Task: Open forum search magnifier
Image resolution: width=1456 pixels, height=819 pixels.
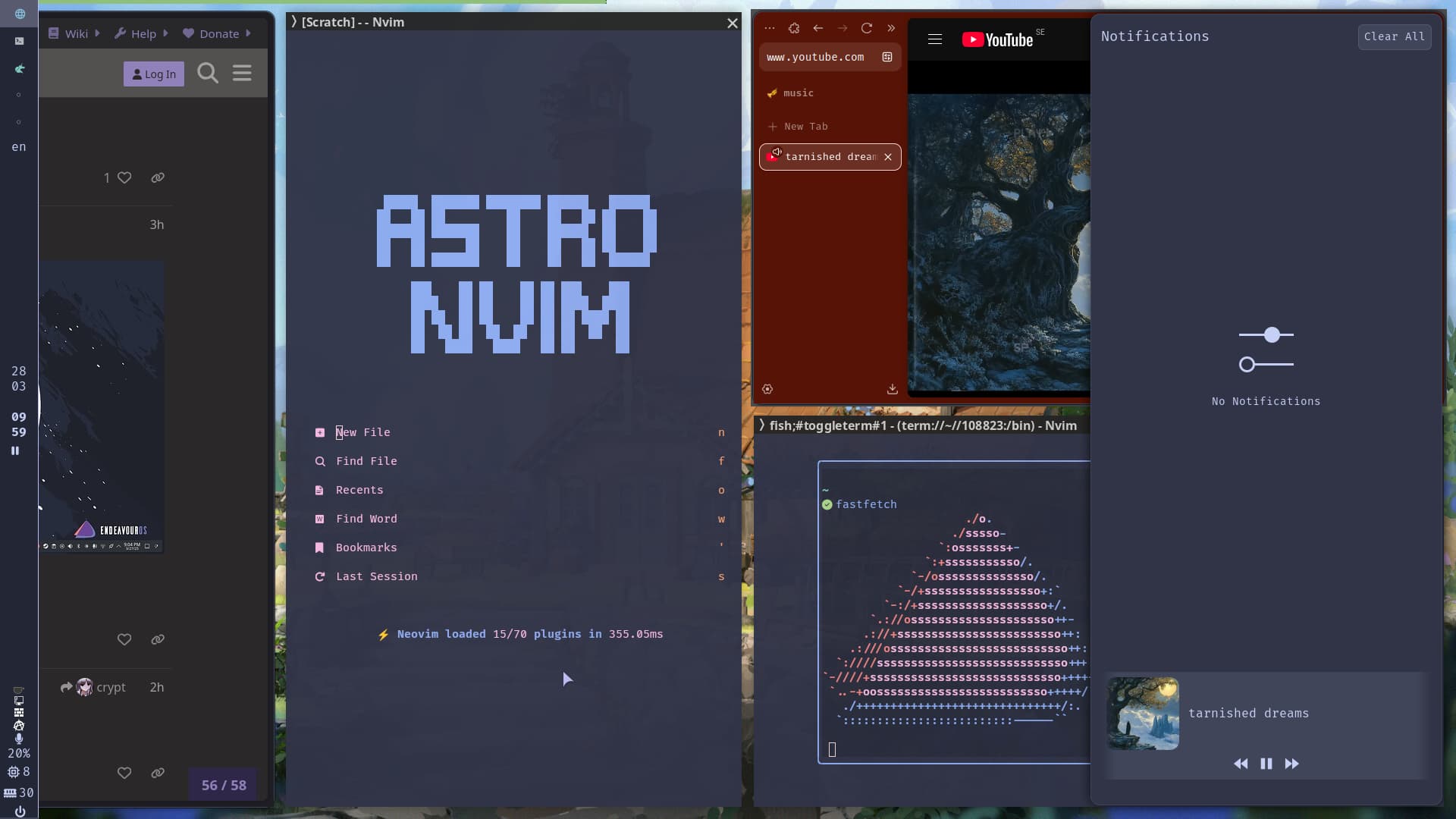Action: click(x=208, y=73)
